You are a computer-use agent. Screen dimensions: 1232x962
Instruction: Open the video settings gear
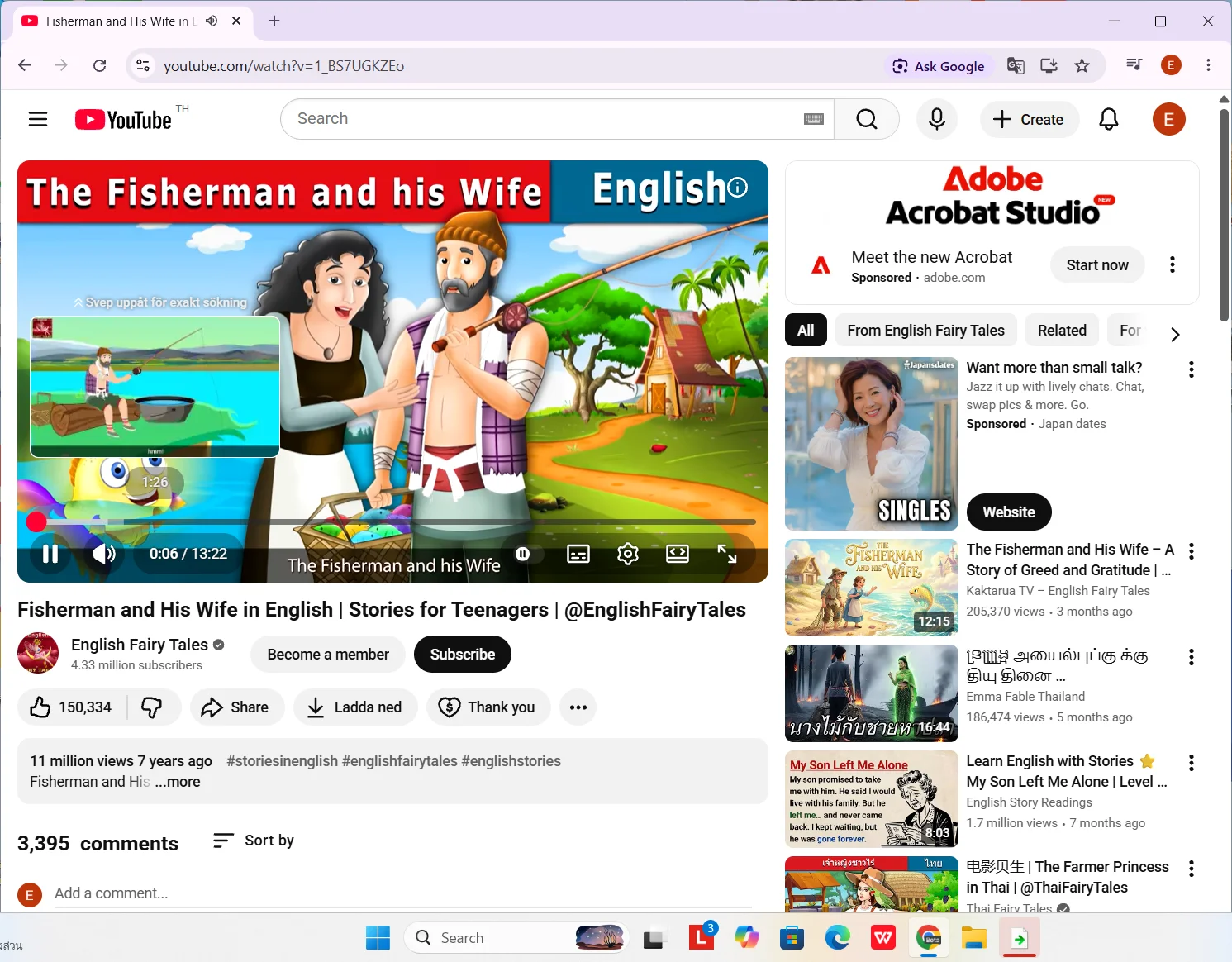click(x=627, y=554)
